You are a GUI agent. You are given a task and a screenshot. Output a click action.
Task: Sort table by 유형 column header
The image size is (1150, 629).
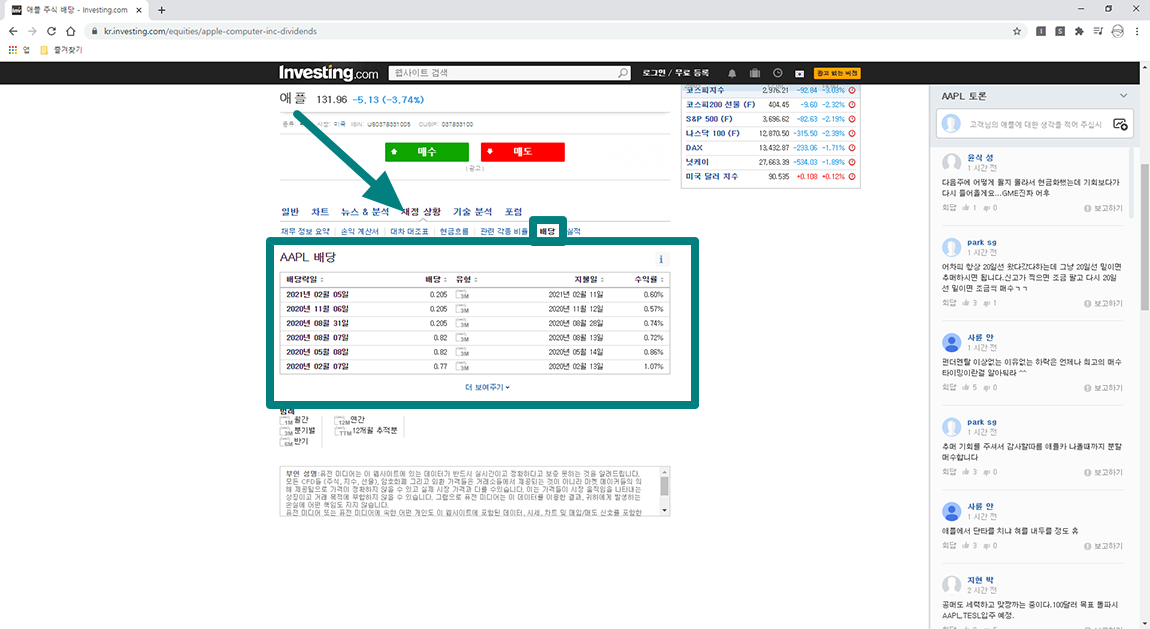(x=466, y=279)
